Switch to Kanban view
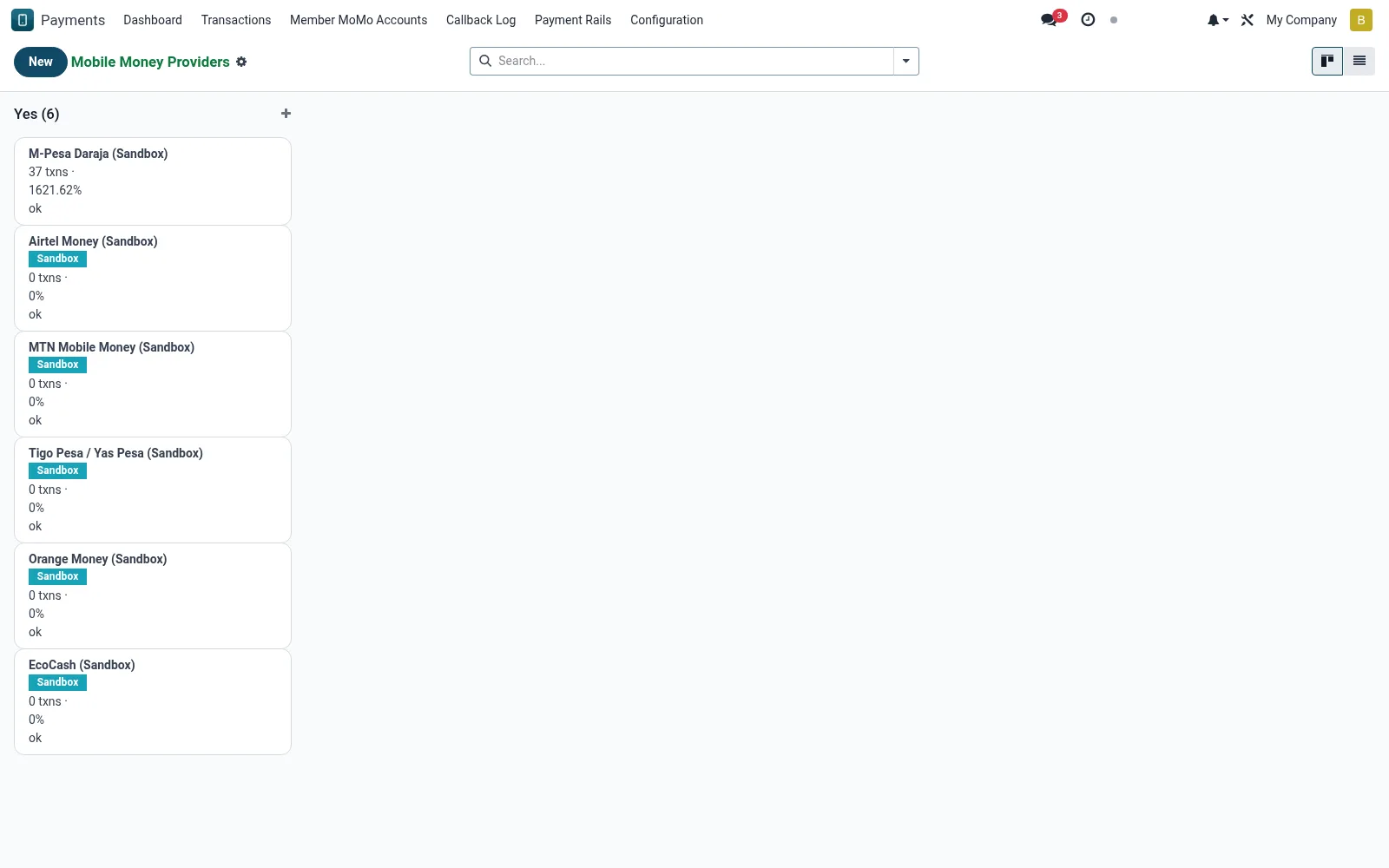The height and width of the screenshot is (868, 1389). click(x=1327, y=61)
